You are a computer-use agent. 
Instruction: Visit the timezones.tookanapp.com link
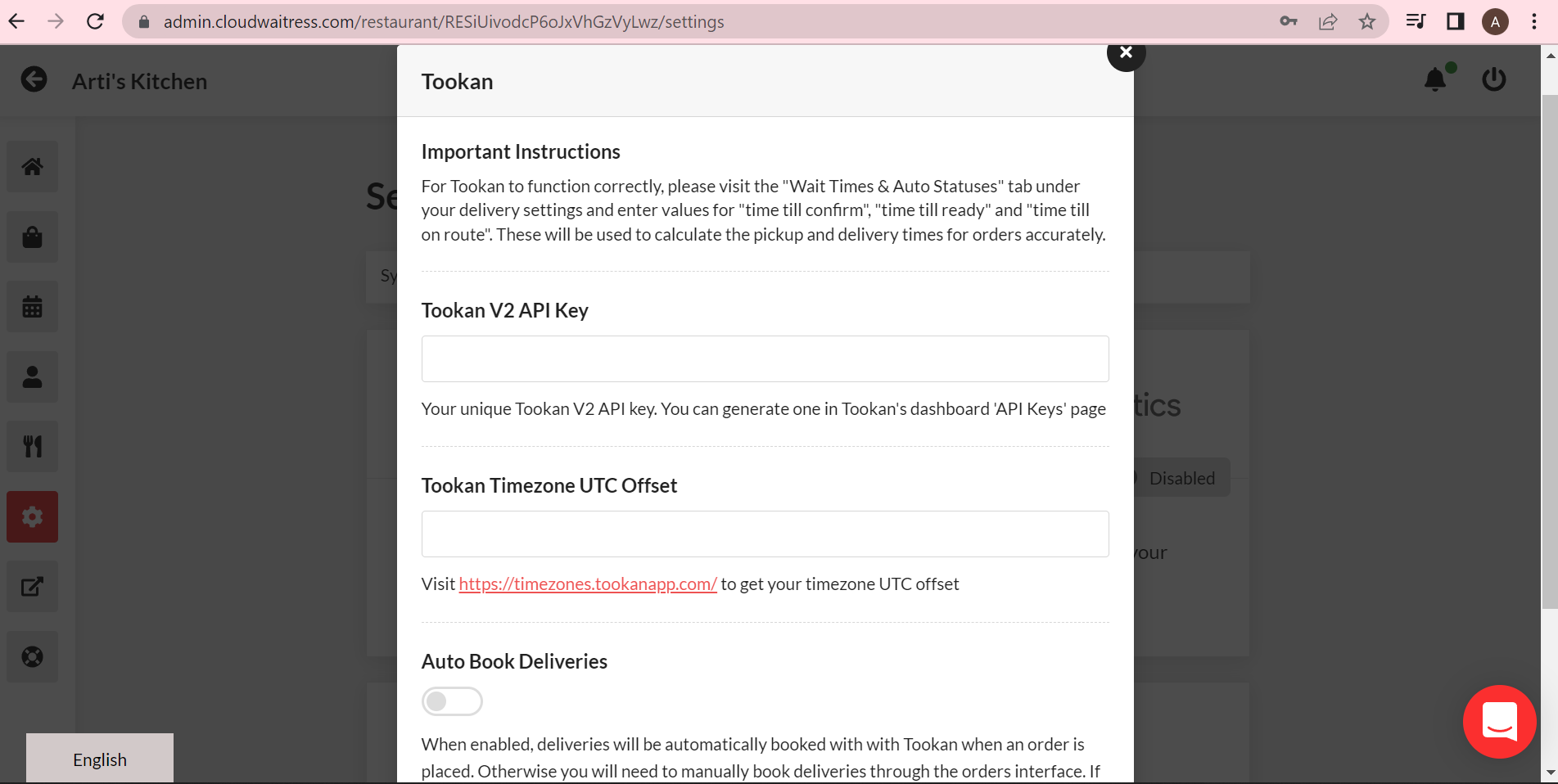(x=587, y=583)
